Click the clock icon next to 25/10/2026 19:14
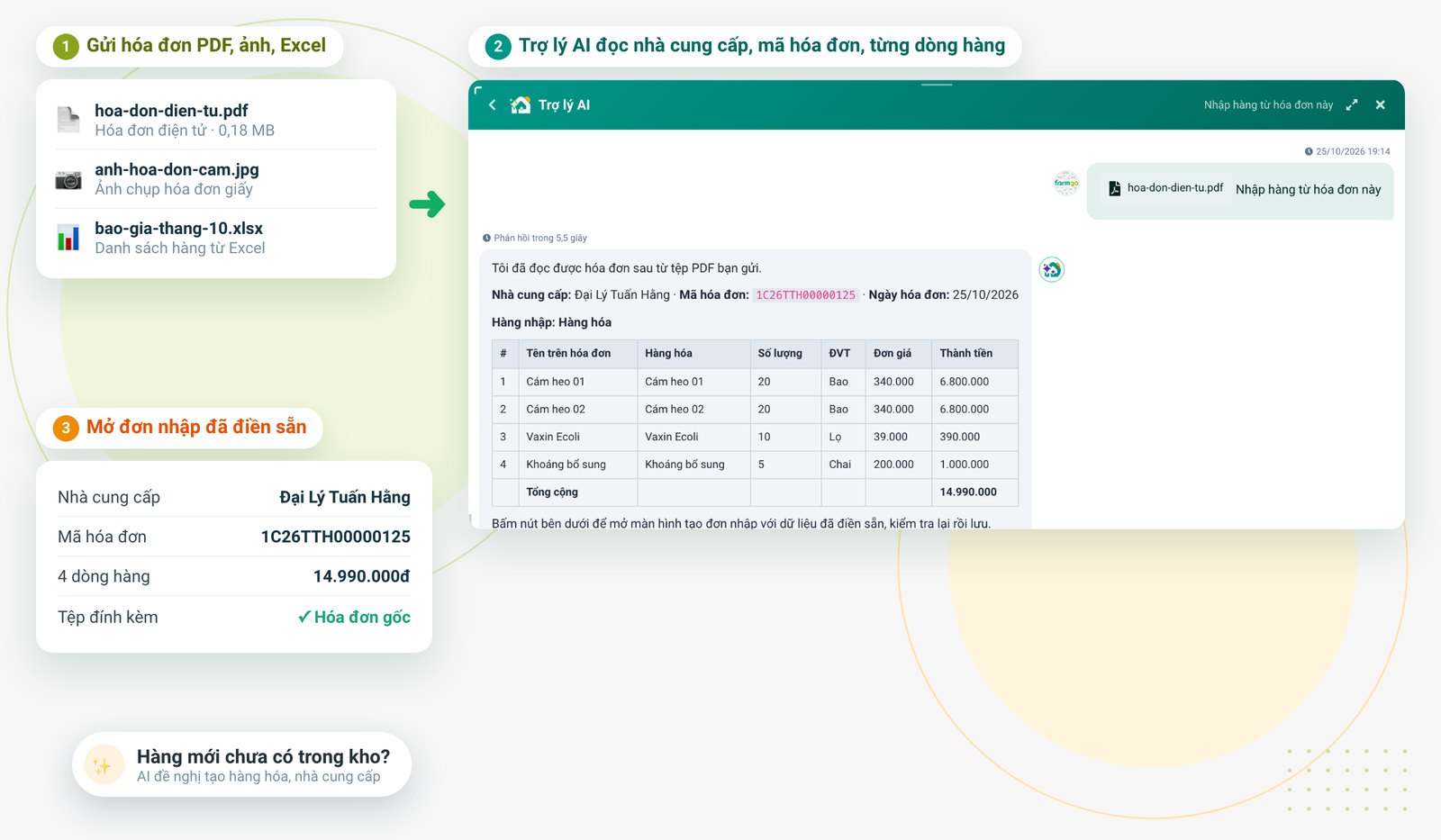 coord(1309,151)
